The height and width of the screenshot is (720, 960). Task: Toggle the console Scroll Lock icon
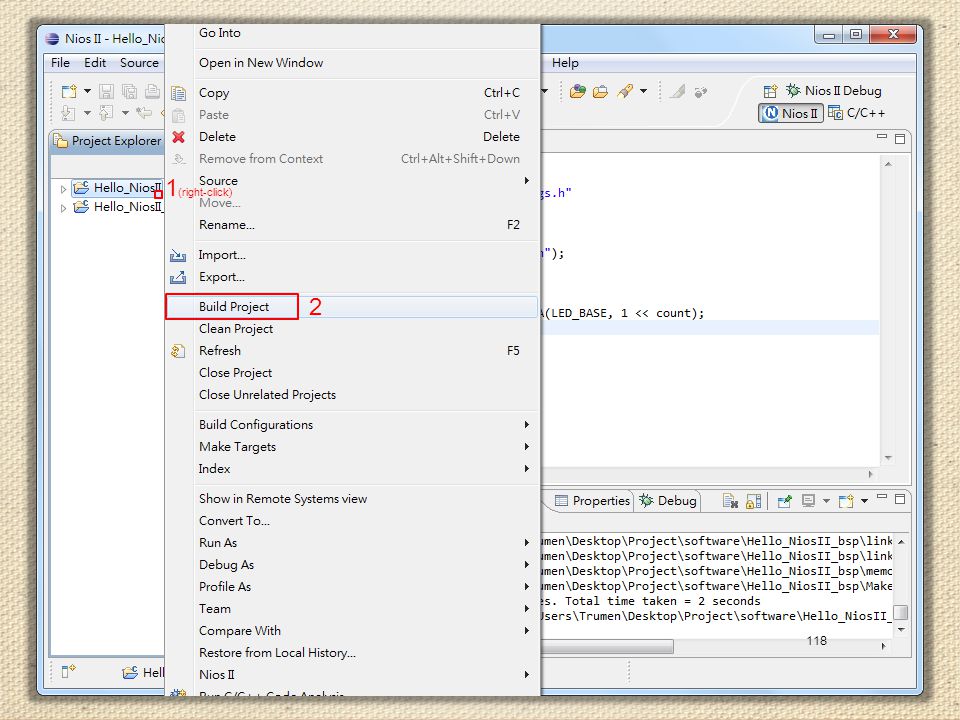point(753,501)
